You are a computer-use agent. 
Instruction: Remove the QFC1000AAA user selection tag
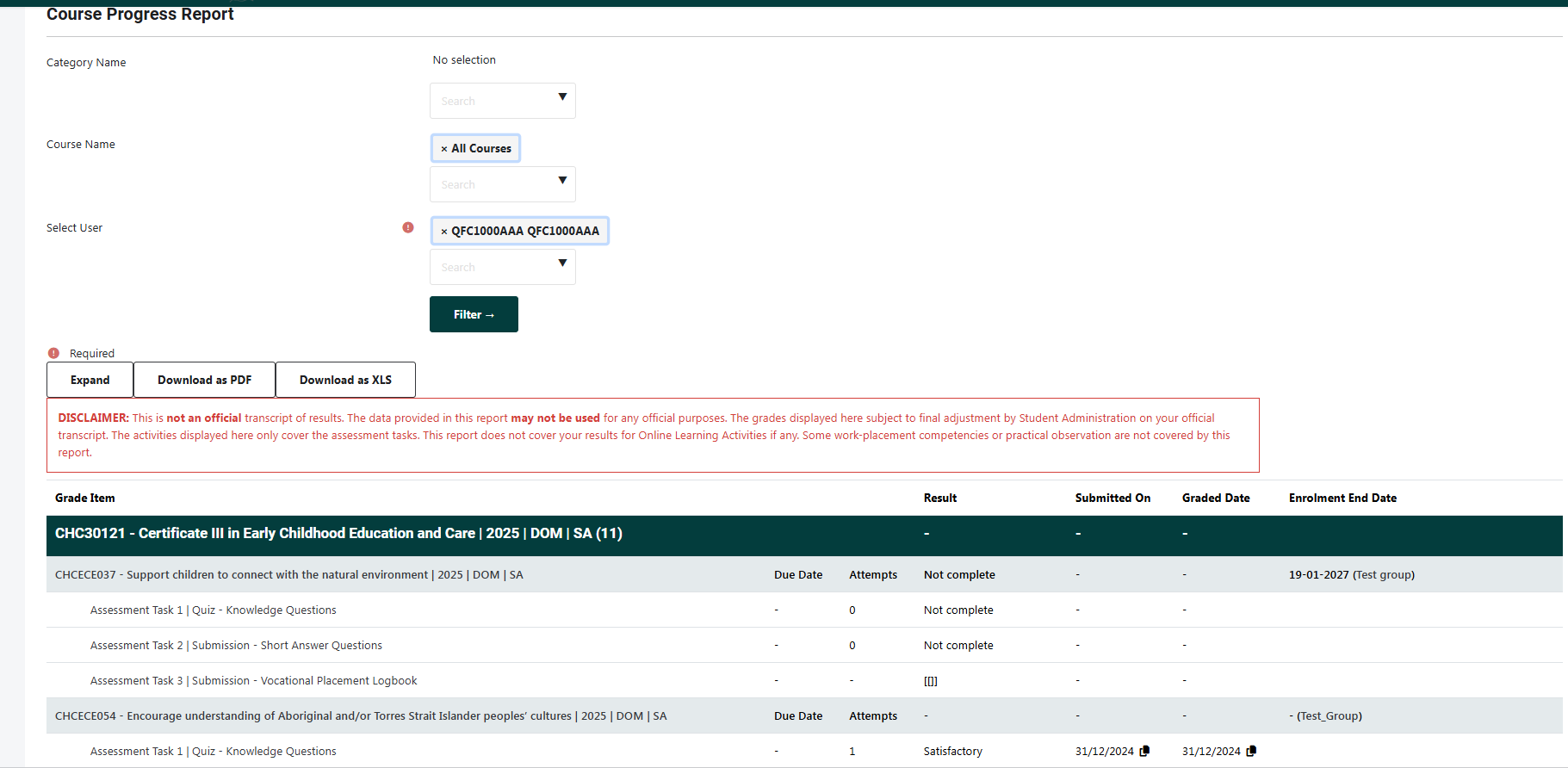coord(444,232)
